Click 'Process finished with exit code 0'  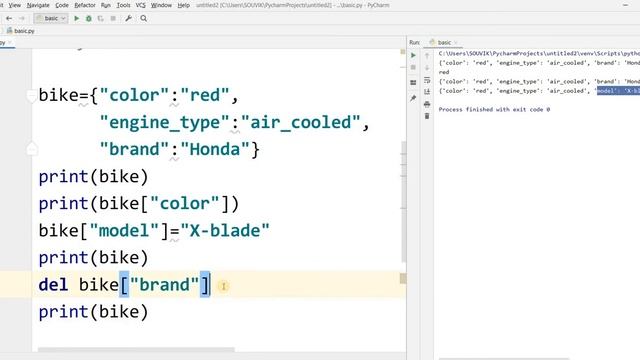(494, 109)
